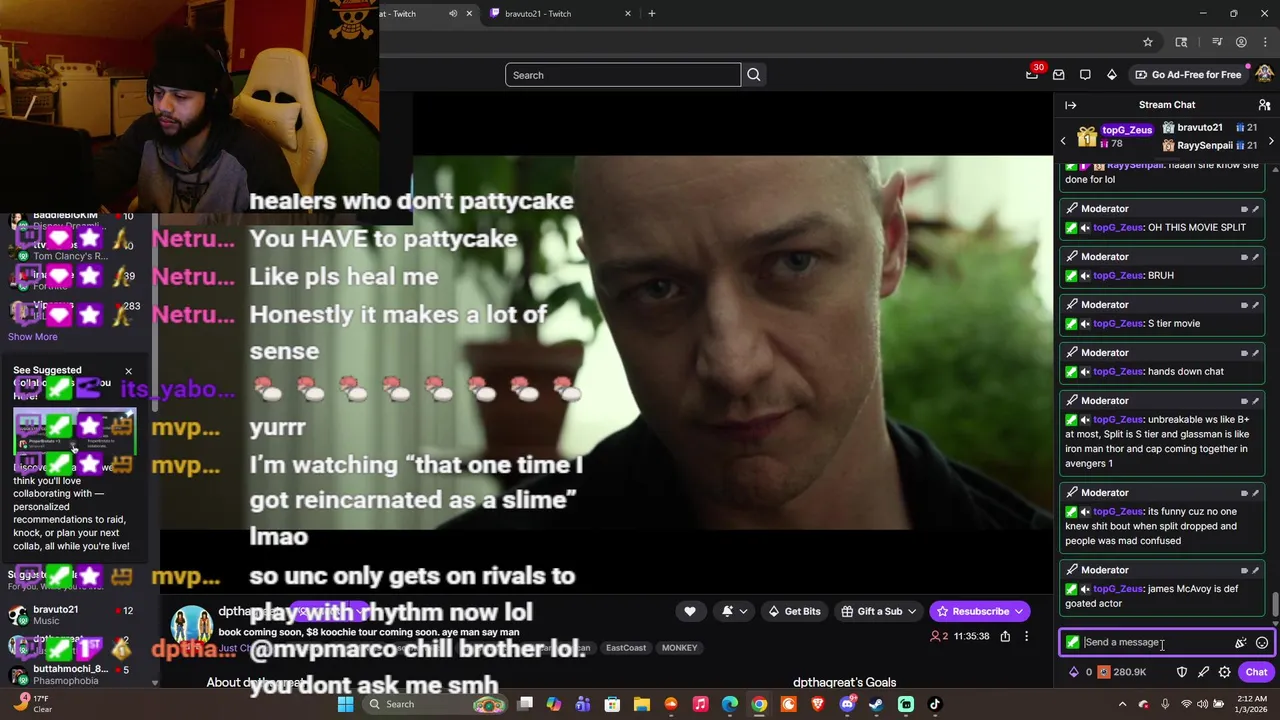Image resolution: width=1280 pixels, height=720 pixels.
Task: Toggle mute icon on topG_Zeus 'BRUH' message
Action: (1085, 276)
